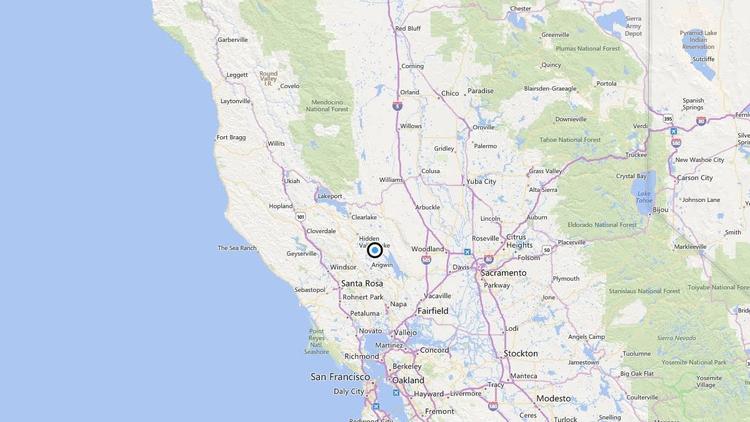Image resolution: width=750 pixels, height=422 pixels.
Task: Click the San Francisco city label
Action: pos(340,377)
